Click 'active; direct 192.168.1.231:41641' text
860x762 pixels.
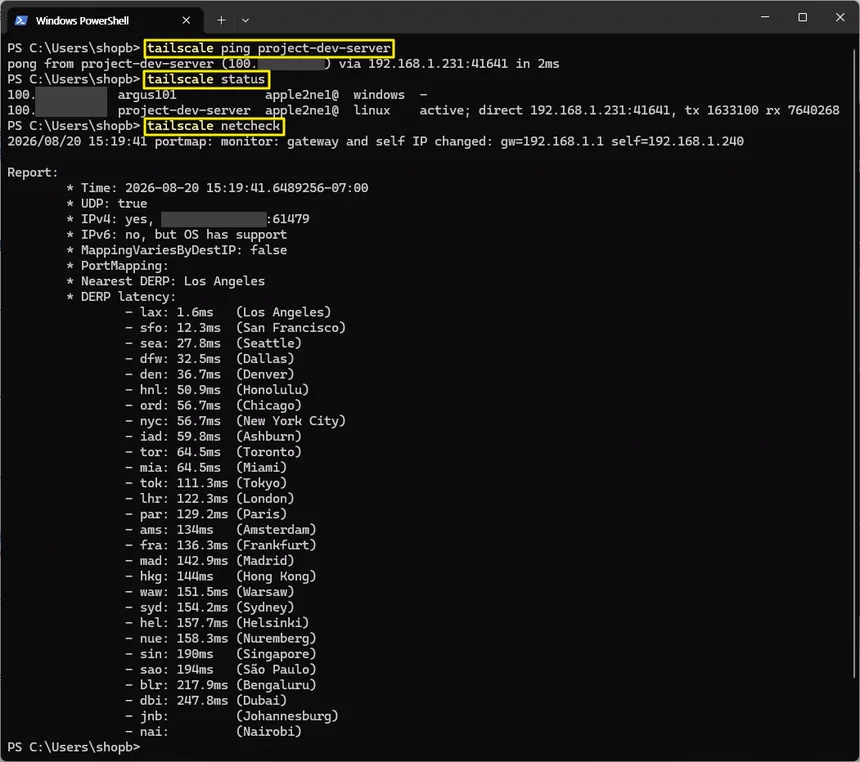point(545,111)
